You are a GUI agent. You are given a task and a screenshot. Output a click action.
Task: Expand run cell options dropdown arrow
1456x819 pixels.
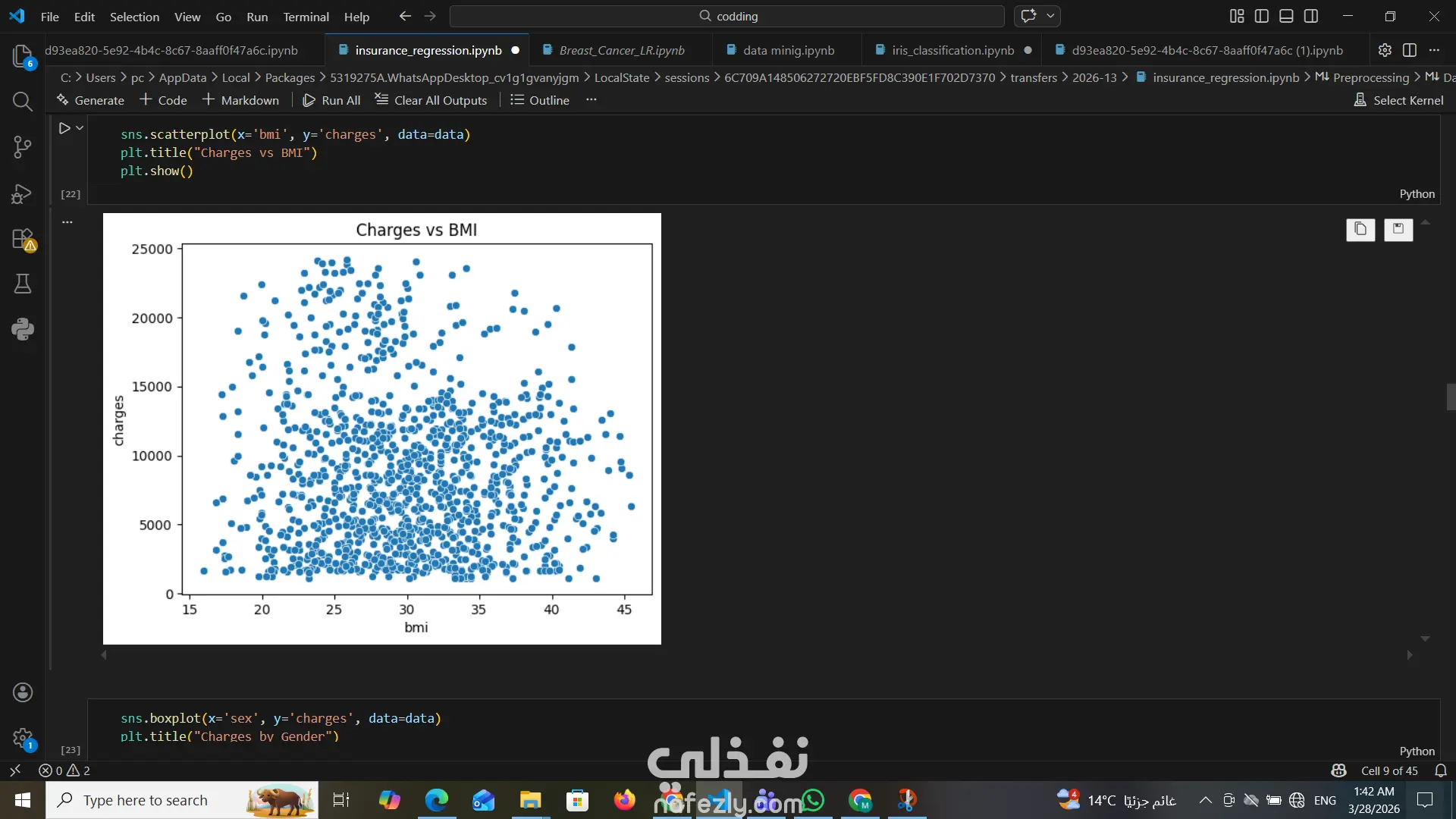[80, 128]
